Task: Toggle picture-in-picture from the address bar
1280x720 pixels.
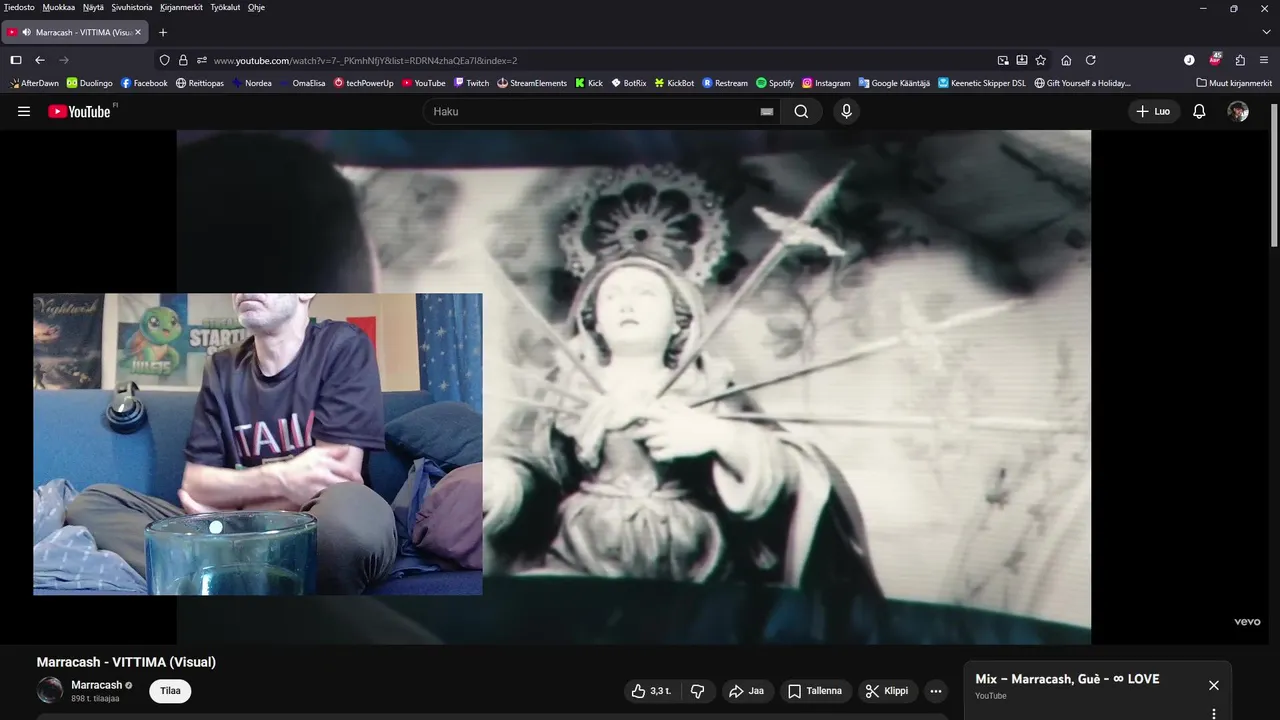Action: tap(1003, 60)
